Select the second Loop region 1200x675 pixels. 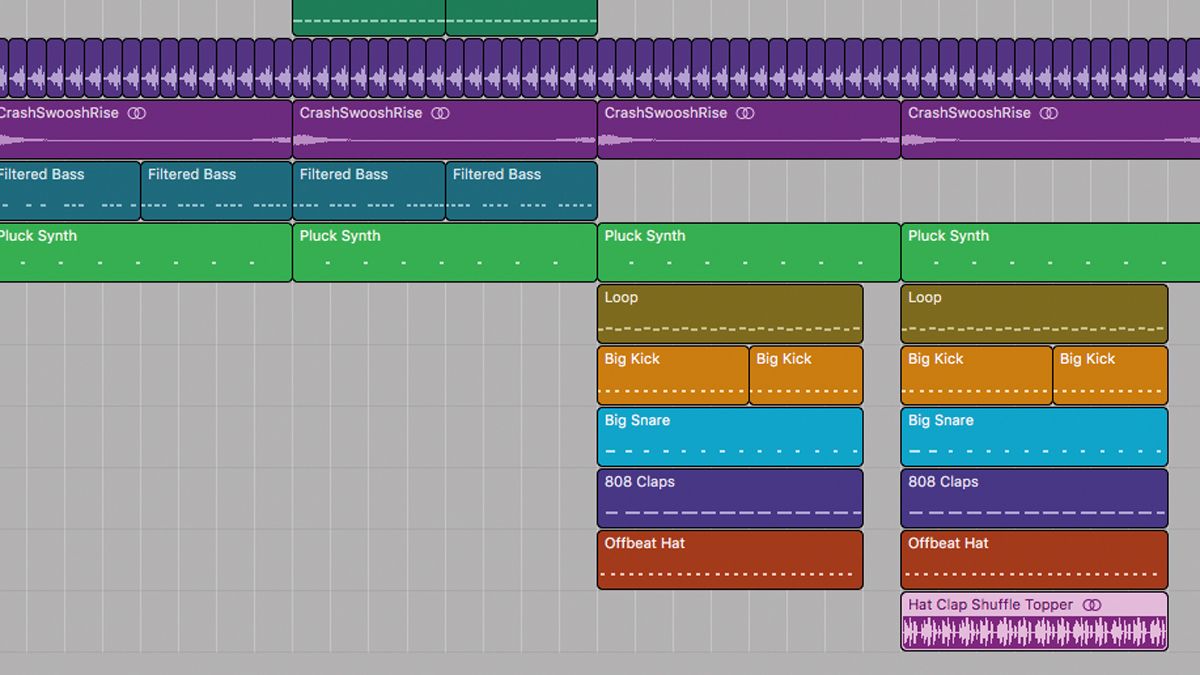point(1033,313)
